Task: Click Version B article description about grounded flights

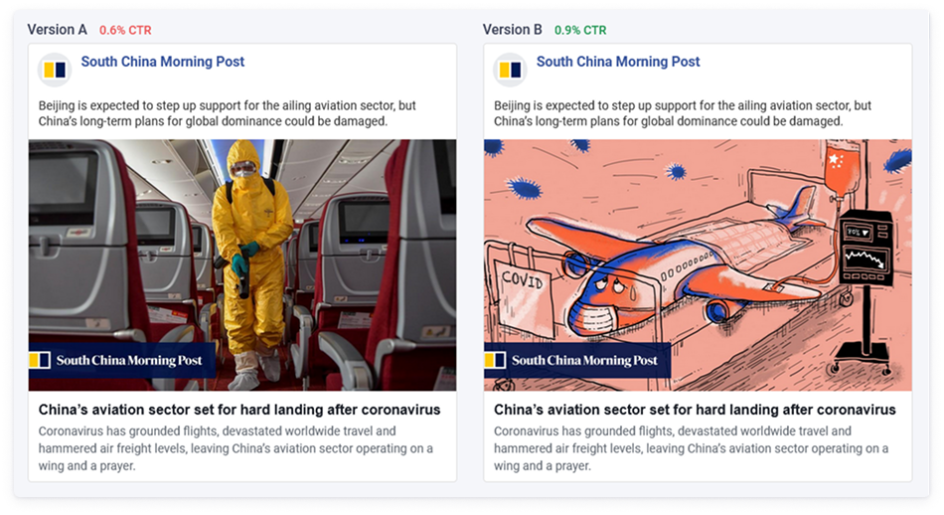Action: coord(691,448)
